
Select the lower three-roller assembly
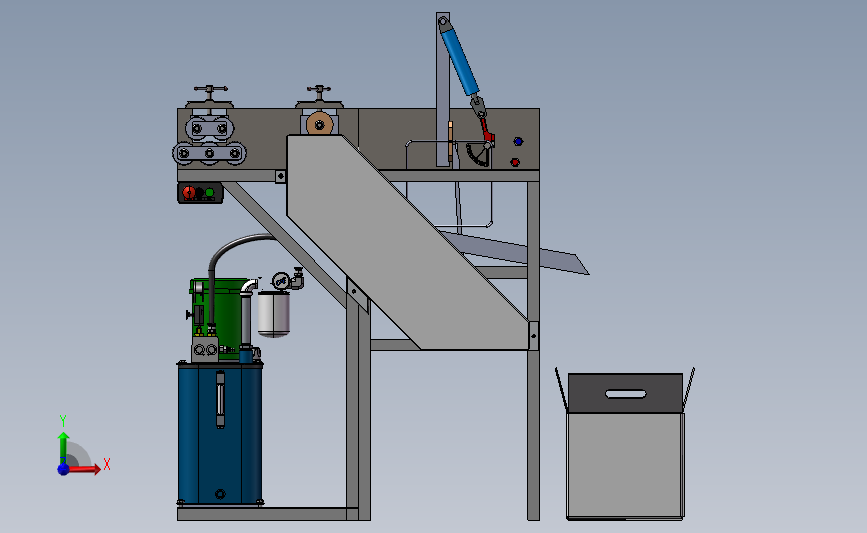210,153
